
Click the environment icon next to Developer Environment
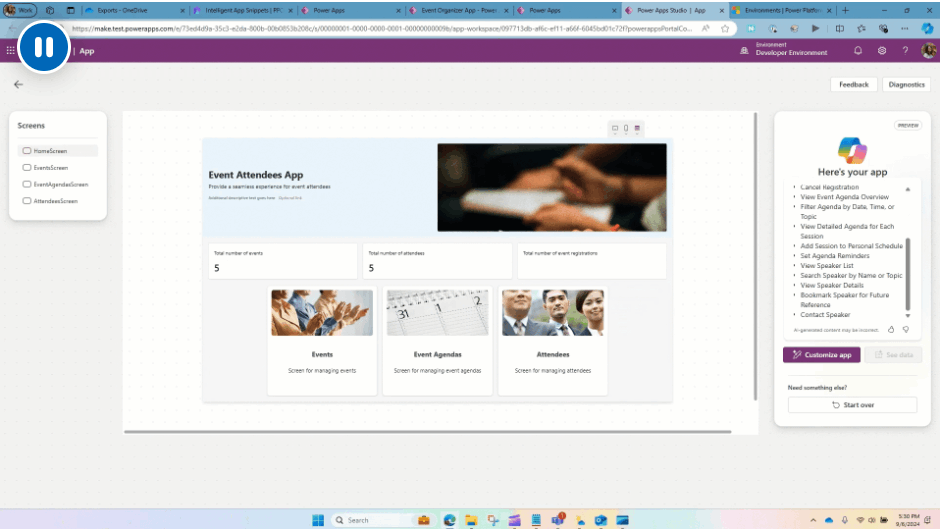click(744, 51)
